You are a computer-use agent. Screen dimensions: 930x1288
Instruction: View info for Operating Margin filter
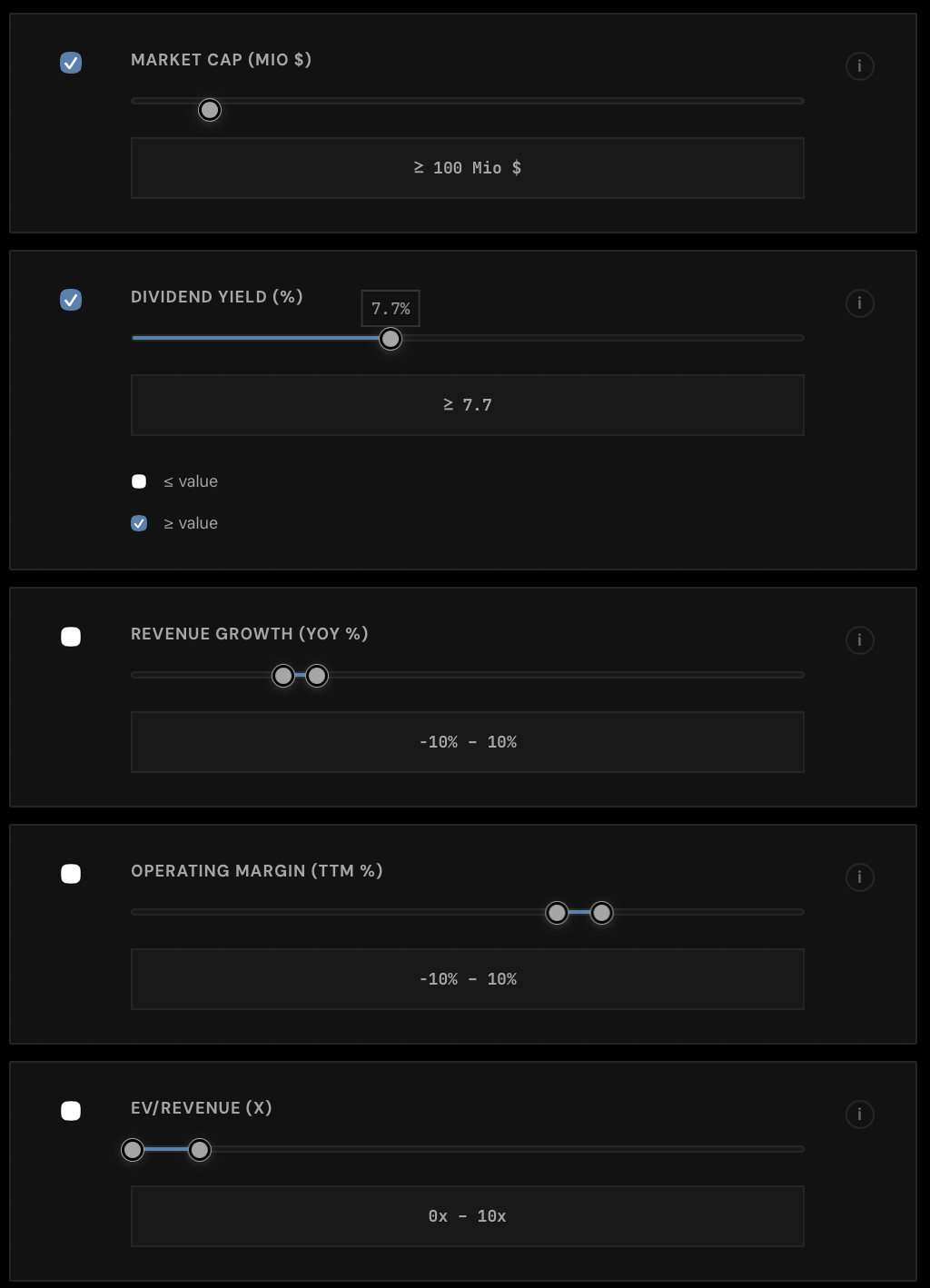pos(860,877)
